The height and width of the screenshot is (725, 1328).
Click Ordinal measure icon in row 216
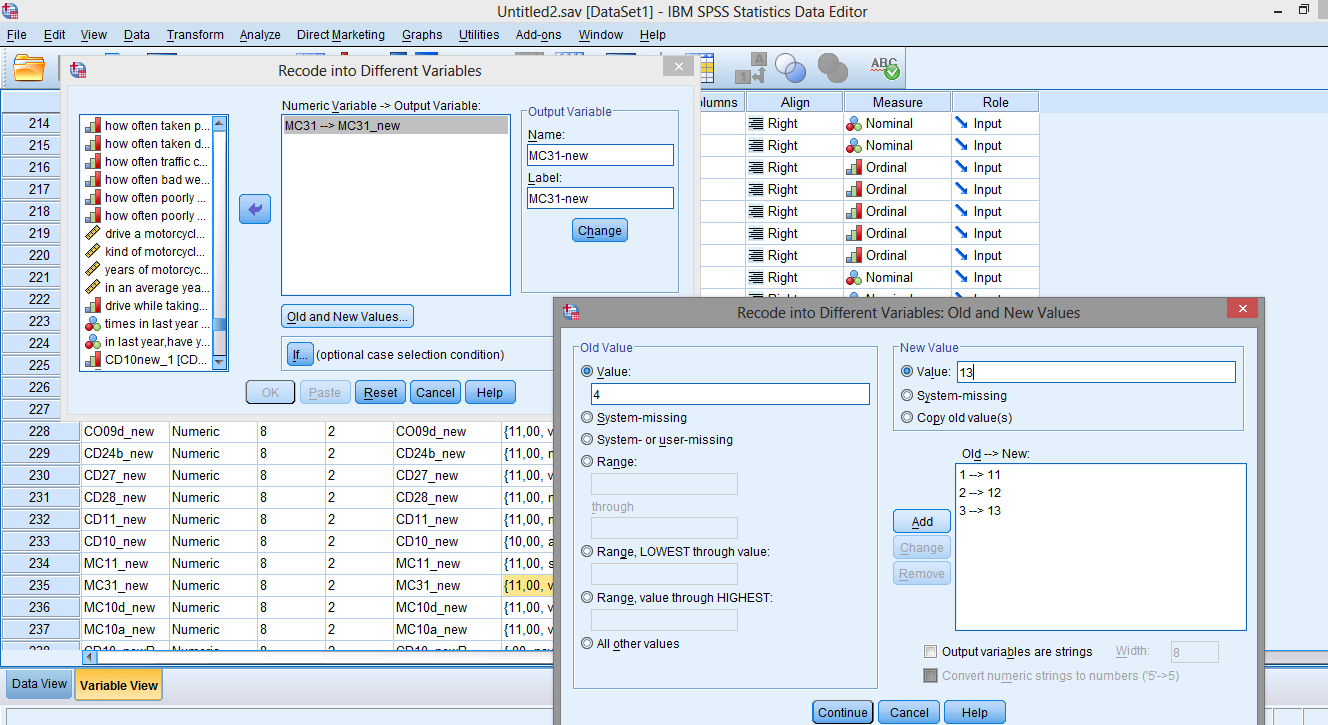(854, 168)
